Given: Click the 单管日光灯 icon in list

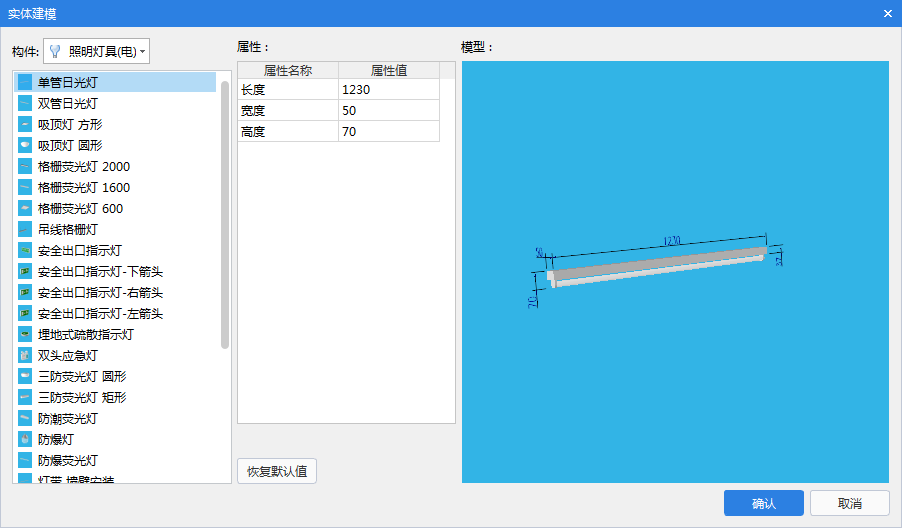Looking at the screenshot, I should [x=25, y=82].
